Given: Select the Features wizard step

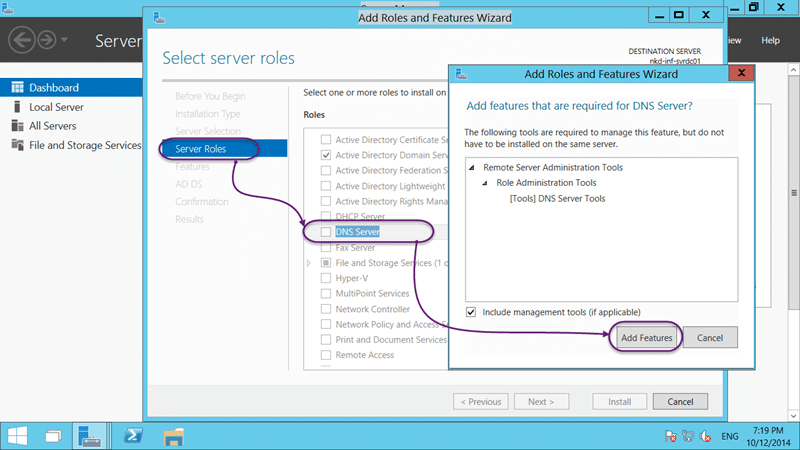Looking at the screenshot, I should tap(192, 166).
